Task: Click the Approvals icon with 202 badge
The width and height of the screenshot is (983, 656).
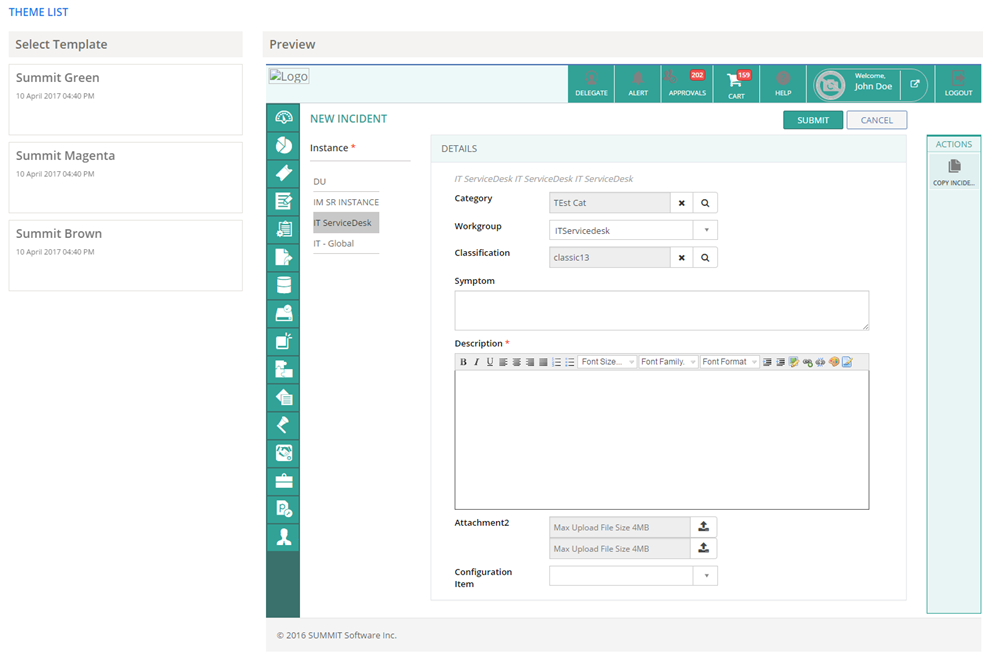Action: tap(687, 82)
